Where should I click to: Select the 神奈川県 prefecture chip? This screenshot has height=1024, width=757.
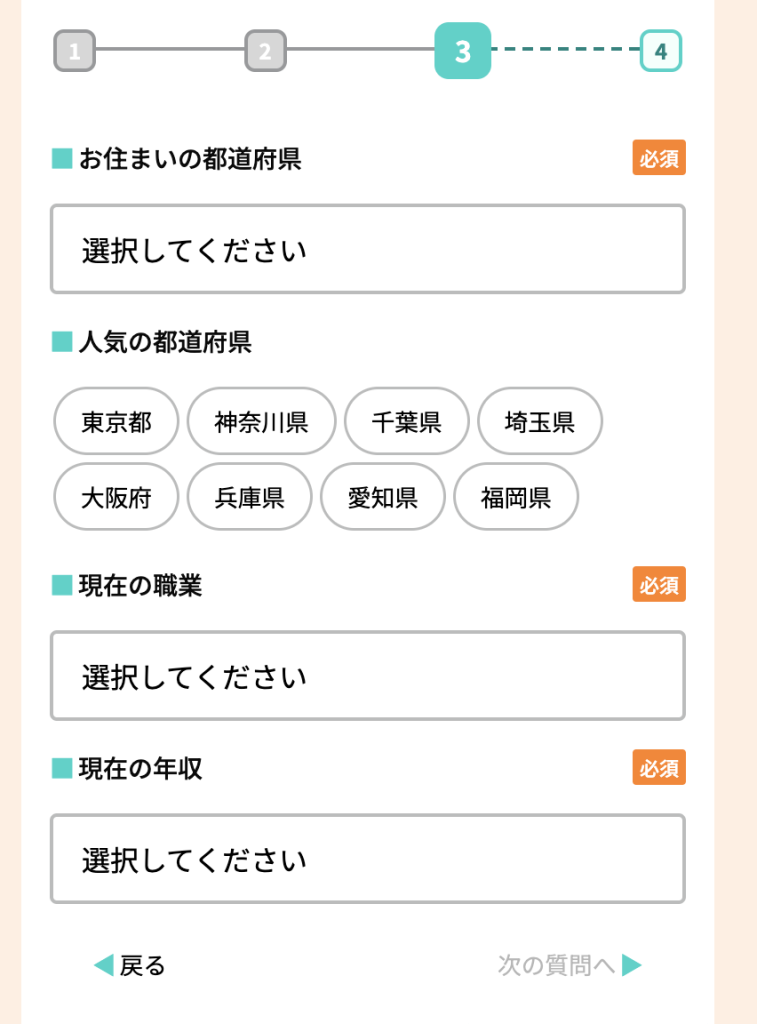[261, 421]
